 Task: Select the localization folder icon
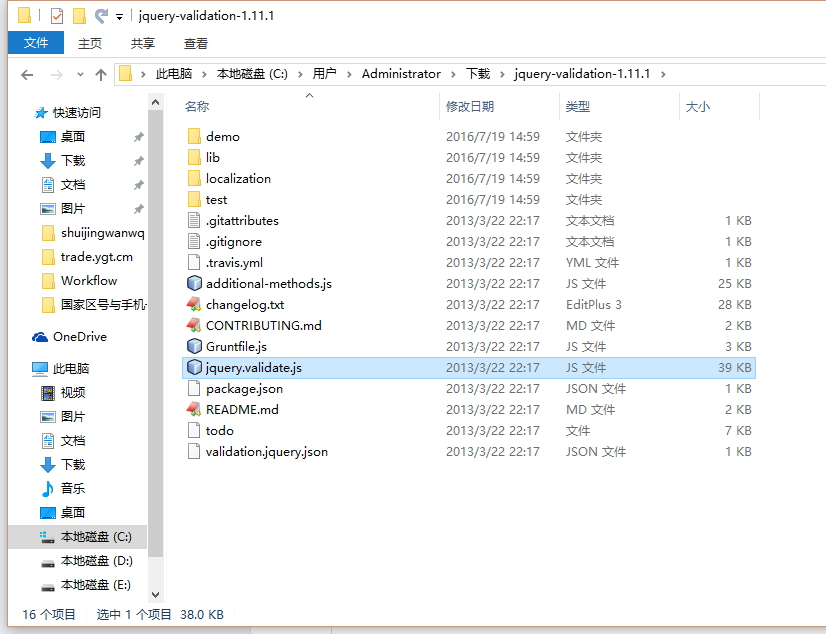(194, 179)
